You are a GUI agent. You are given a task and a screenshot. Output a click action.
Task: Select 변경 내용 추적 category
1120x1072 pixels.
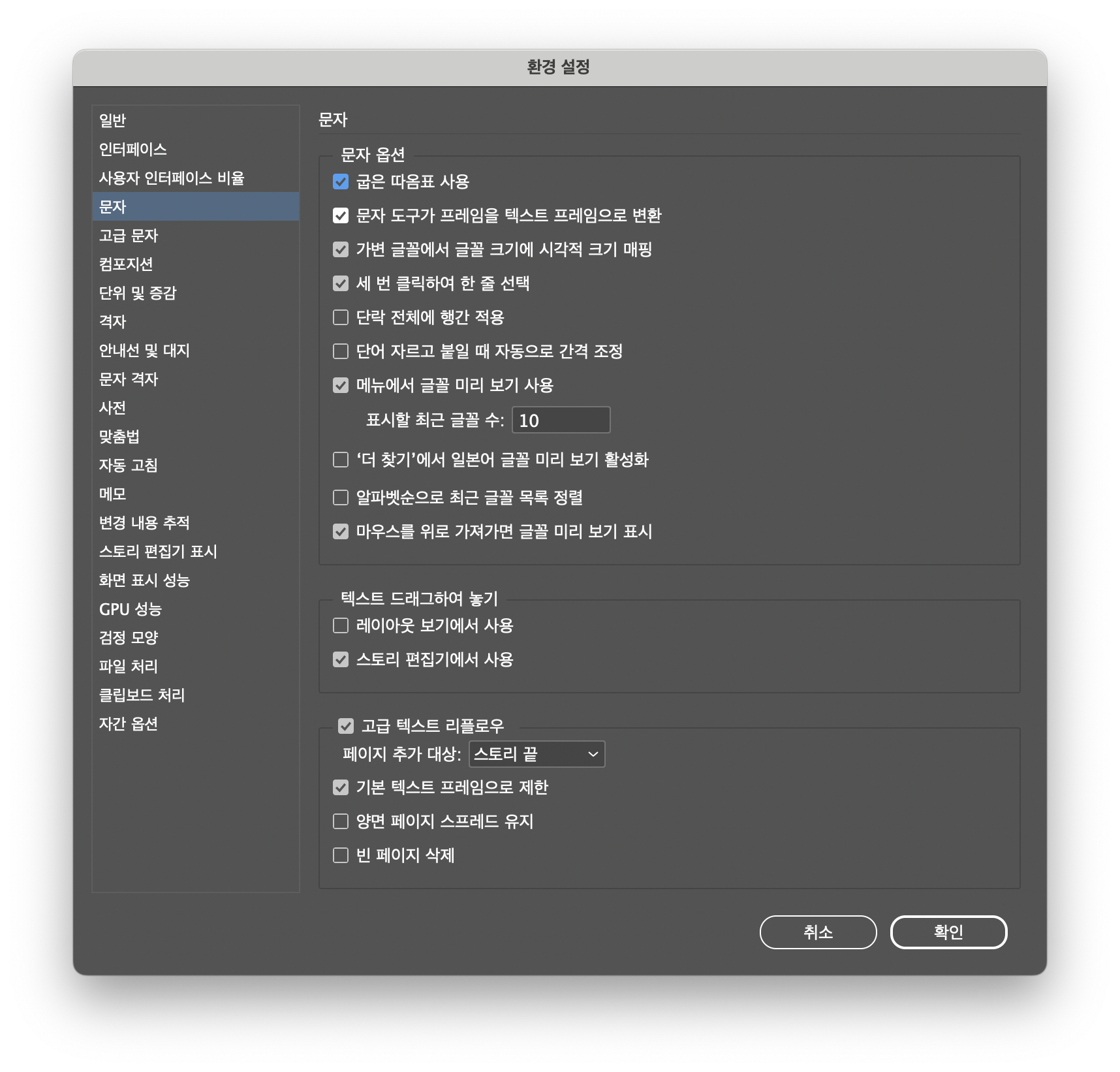pyautogui.click(x=196, y=522)
